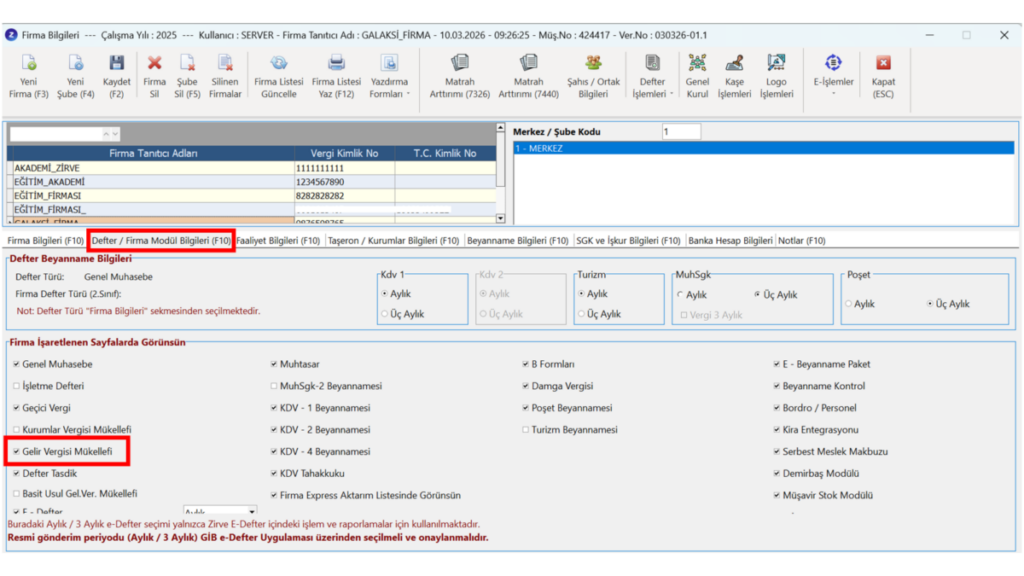Click the Yeni Firma (F3) icon

(x=29, y=76)
